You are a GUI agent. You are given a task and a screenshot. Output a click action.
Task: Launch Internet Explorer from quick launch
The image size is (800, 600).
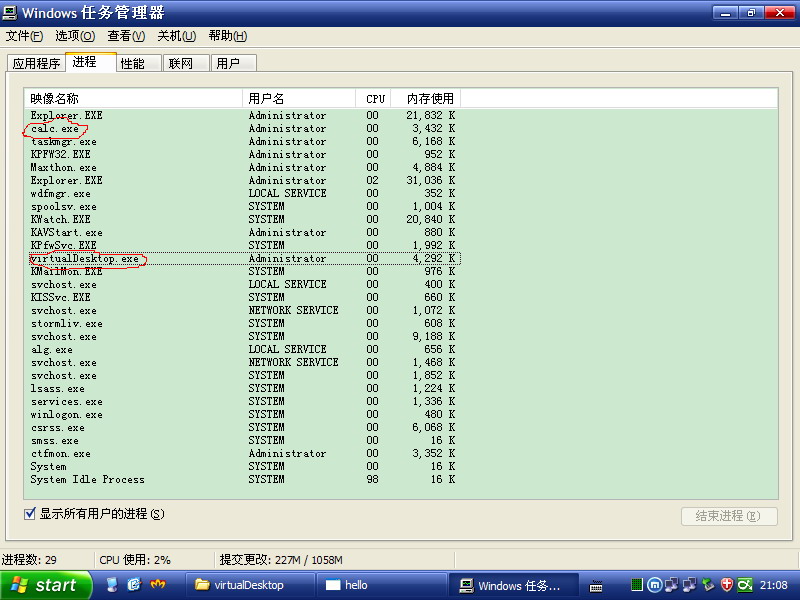[135, 585]
